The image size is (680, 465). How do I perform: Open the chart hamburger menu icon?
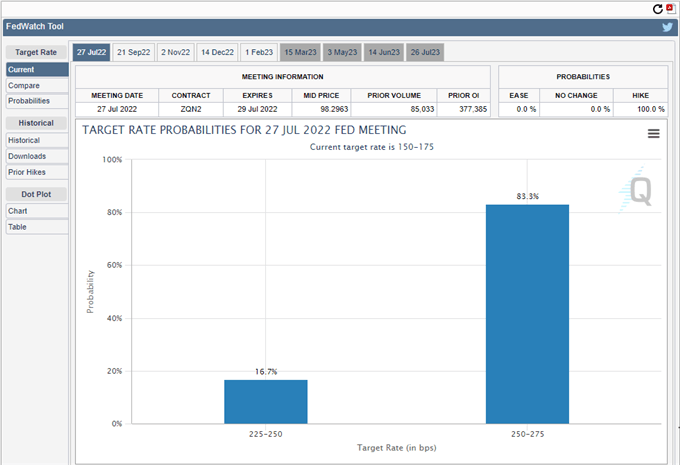(654, 134)
